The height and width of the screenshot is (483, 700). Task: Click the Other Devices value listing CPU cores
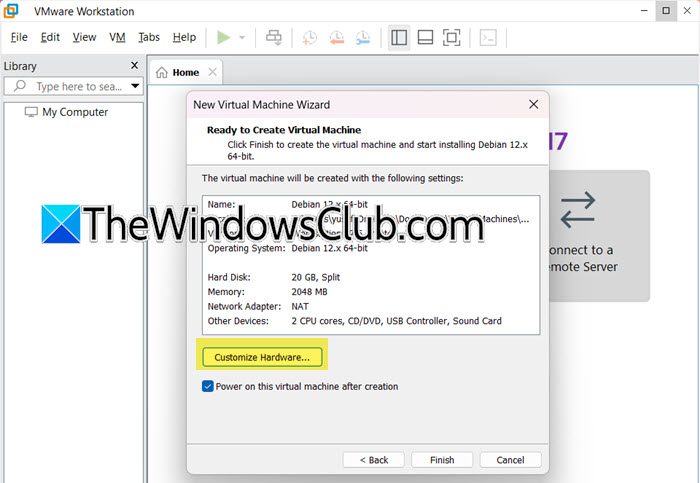(396, 321)
